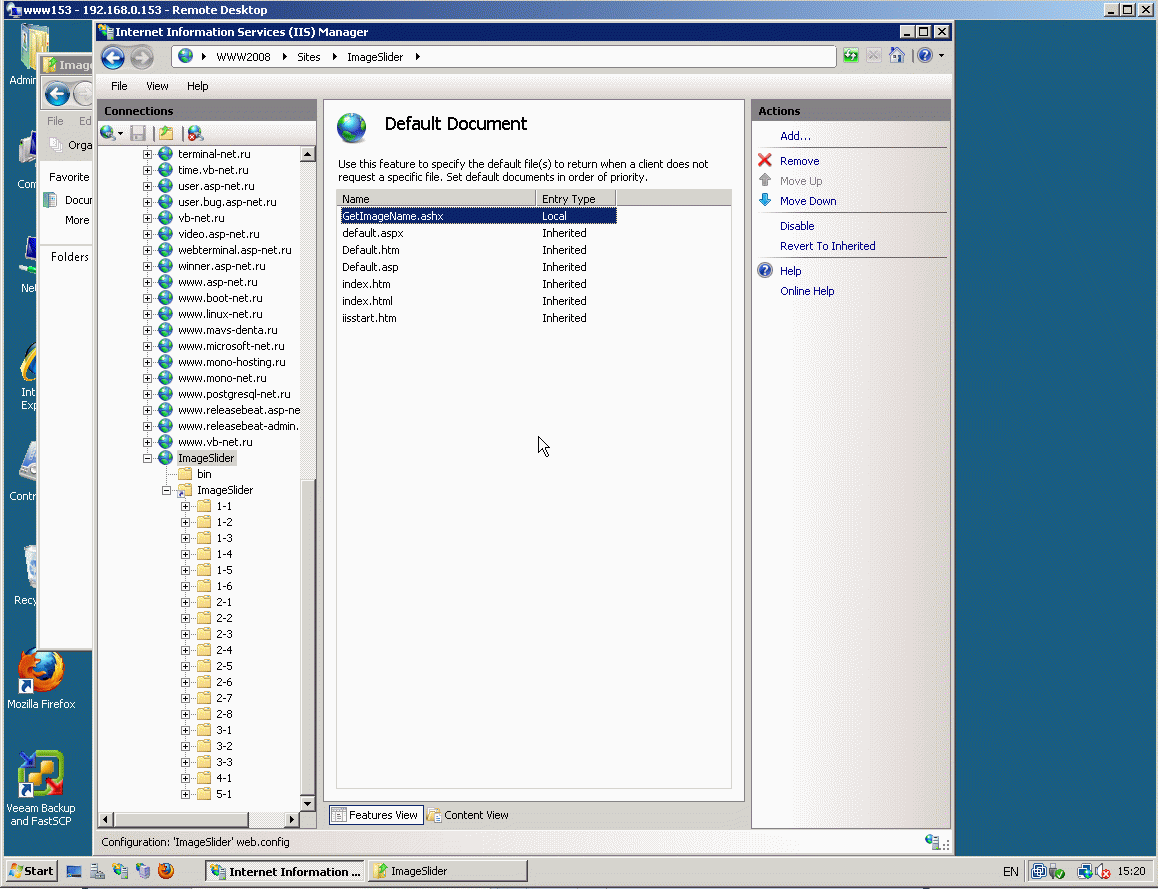
Task: Click the red X Remove icon in Actions
Action: tap(765, 160)
